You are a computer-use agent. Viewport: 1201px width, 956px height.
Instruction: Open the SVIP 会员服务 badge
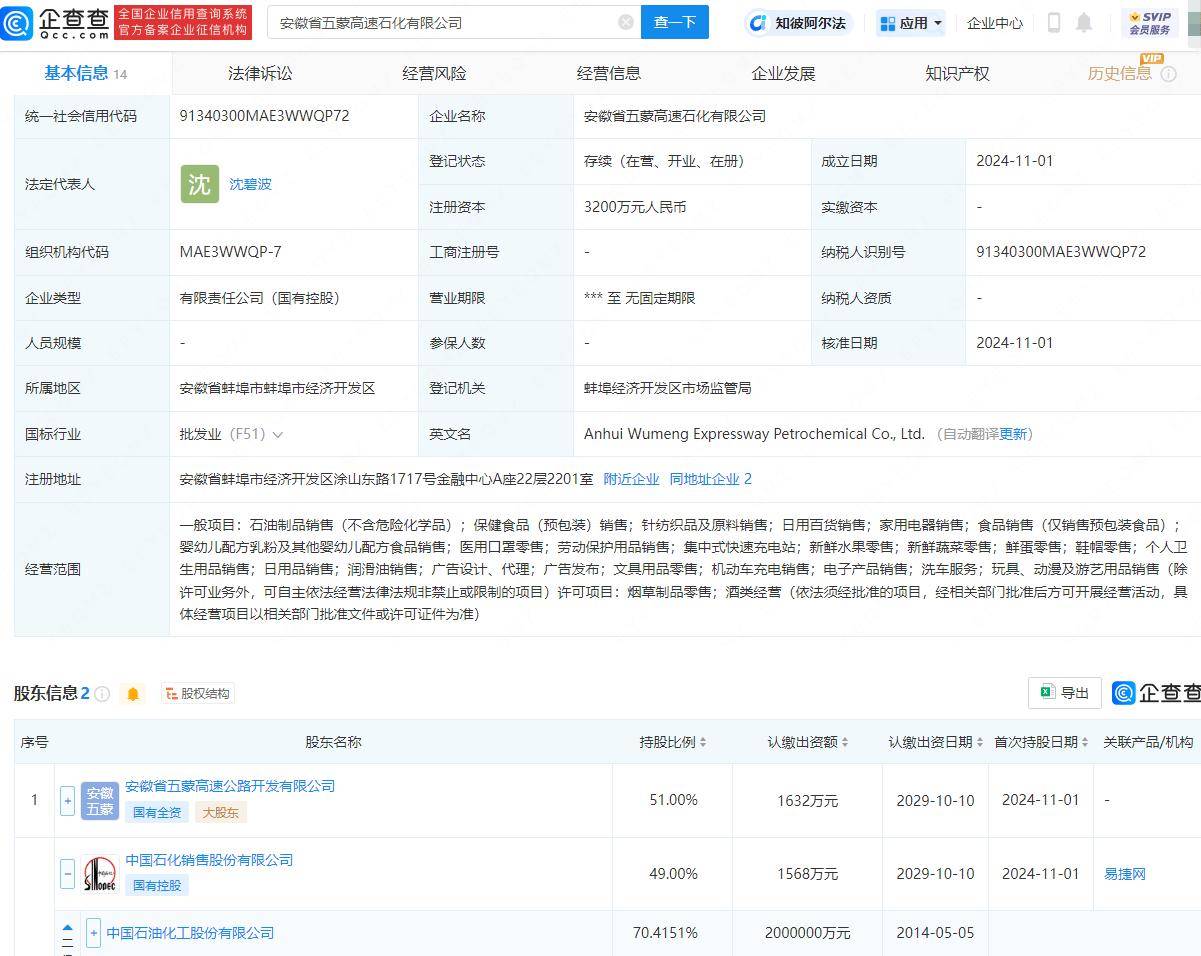coord(1150,22)
